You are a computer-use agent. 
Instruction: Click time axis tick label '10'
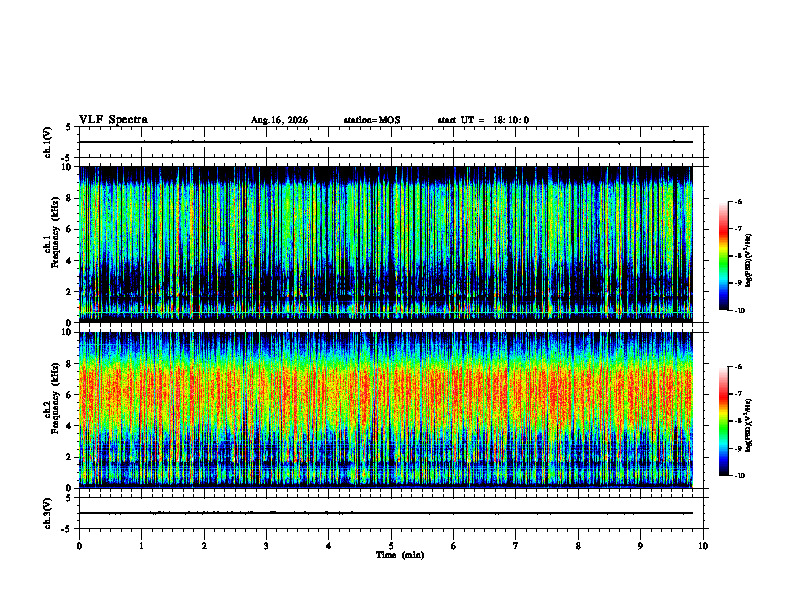pyautogui.click(x=703, y=546)
